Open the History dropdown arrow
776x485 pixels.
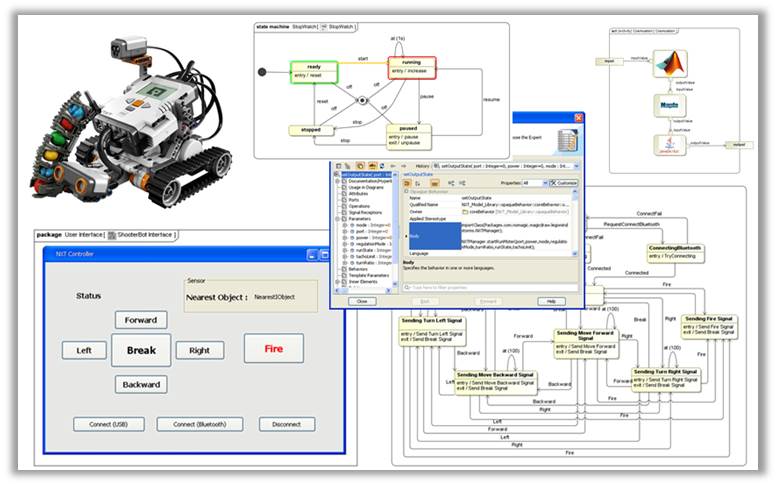(x=576, y=166)
